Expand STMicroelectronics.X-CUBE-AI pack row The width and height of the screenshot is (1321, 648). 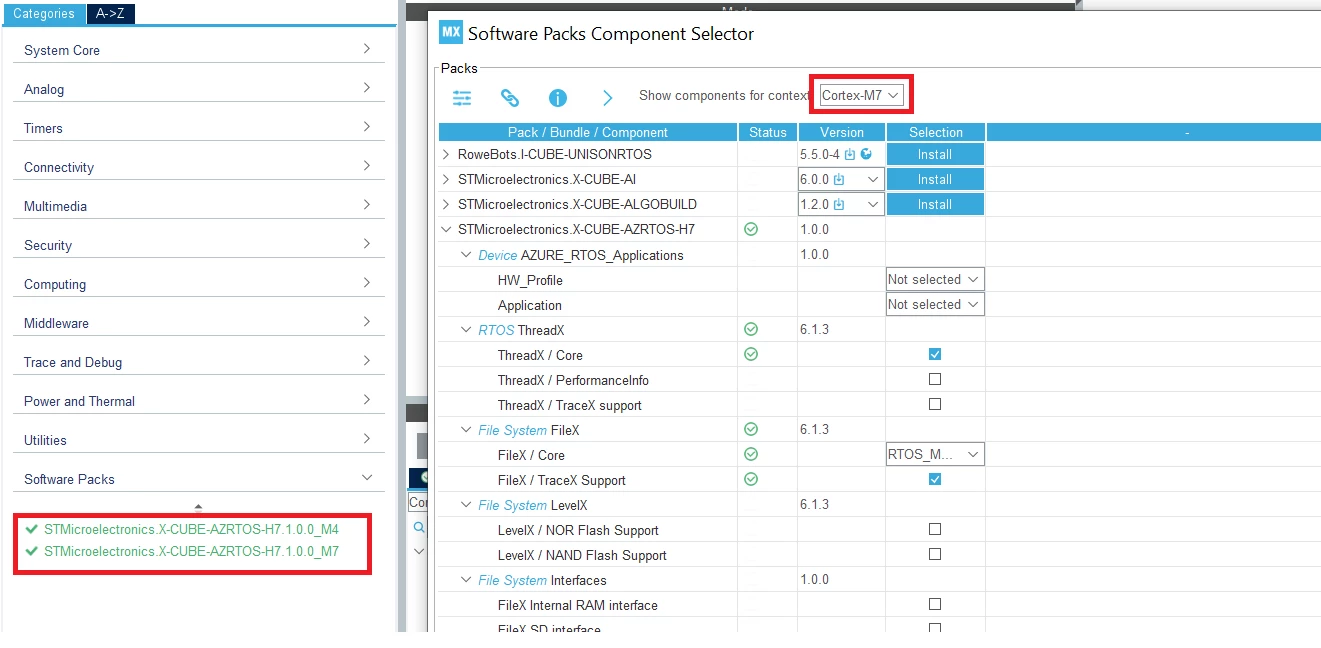pos(446,179)
